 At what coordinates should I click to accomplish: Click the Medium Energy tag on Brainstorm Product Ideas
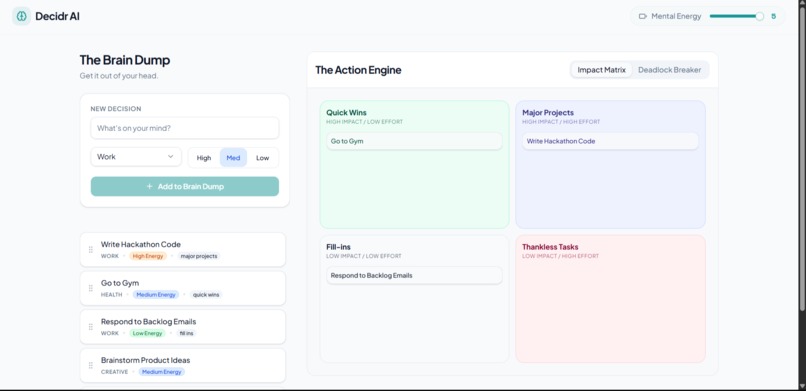coord(161,371)
